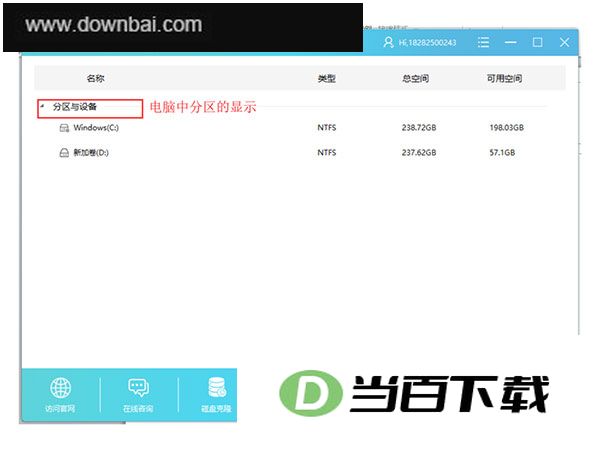Select the 新加卷(D:) drive icon

click(x=64, y=153)
